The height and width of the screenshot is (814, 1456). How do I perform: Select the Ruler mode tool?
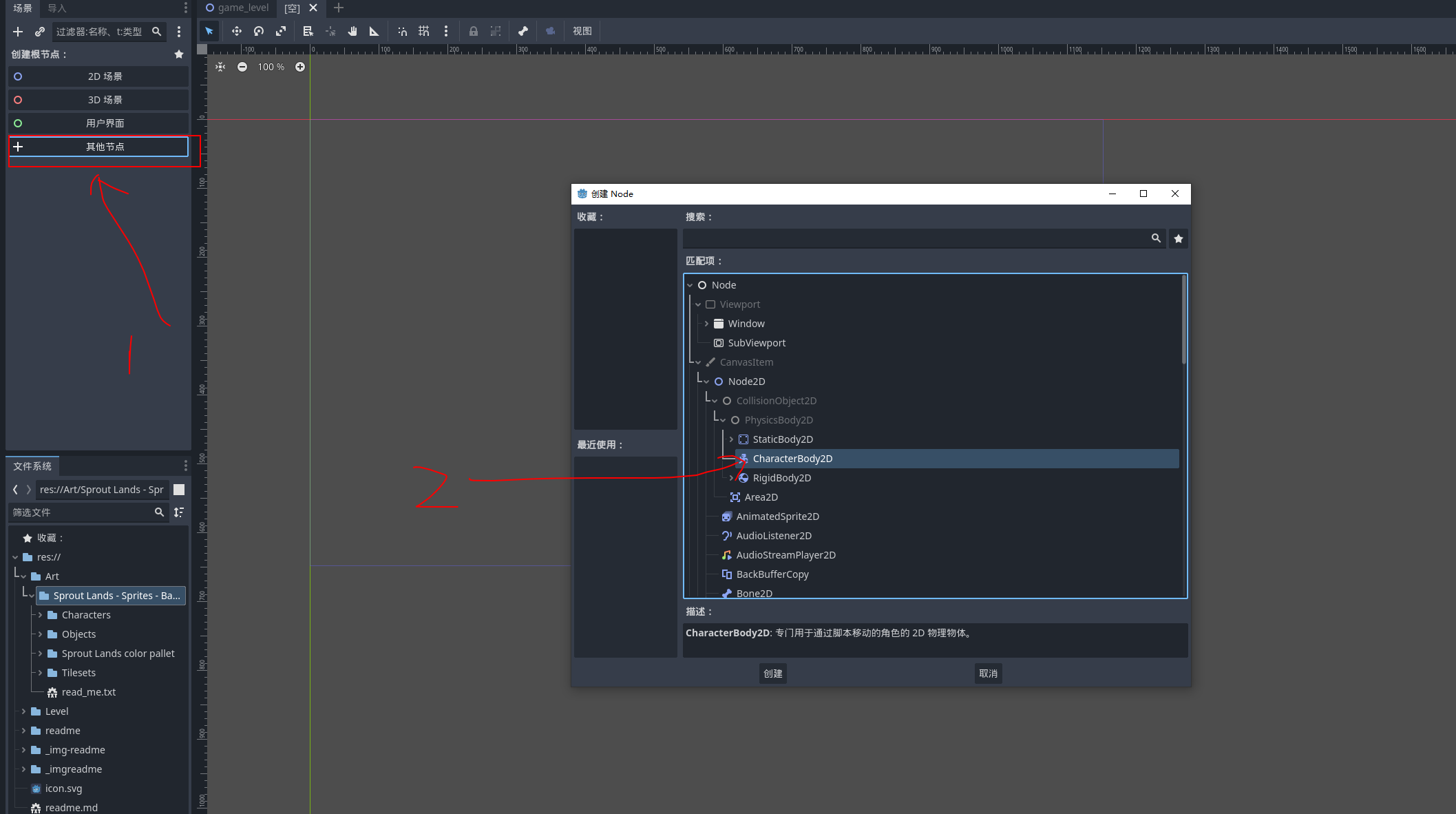[374, 31]
